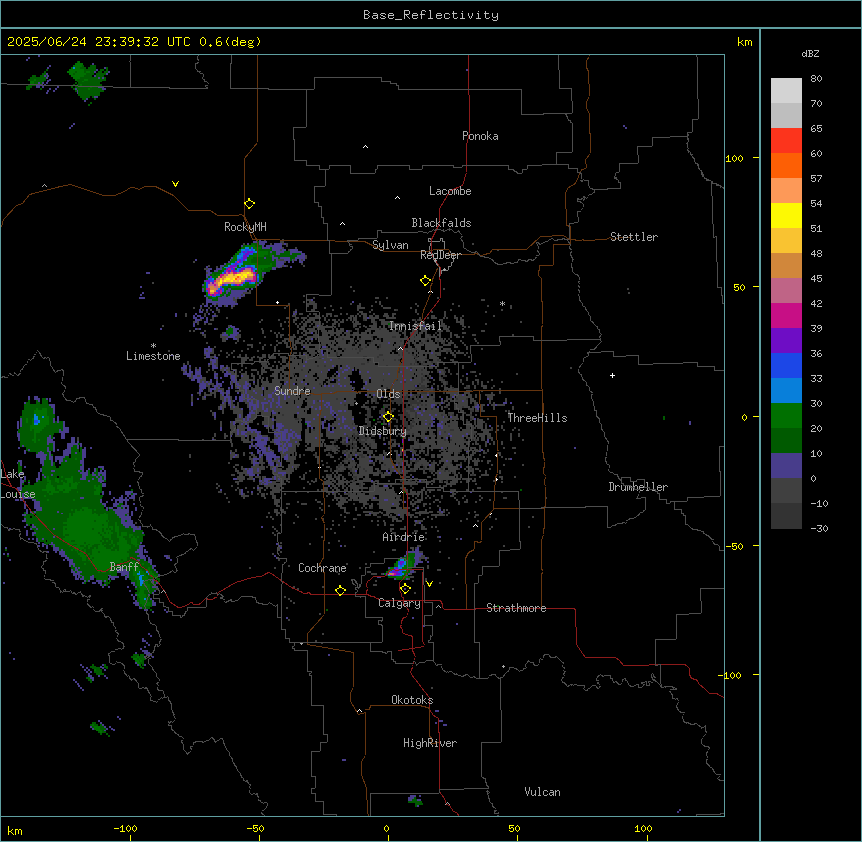Pick the purple swatch between 39 and 36 dBZ
862x842 pixels.
786,341
